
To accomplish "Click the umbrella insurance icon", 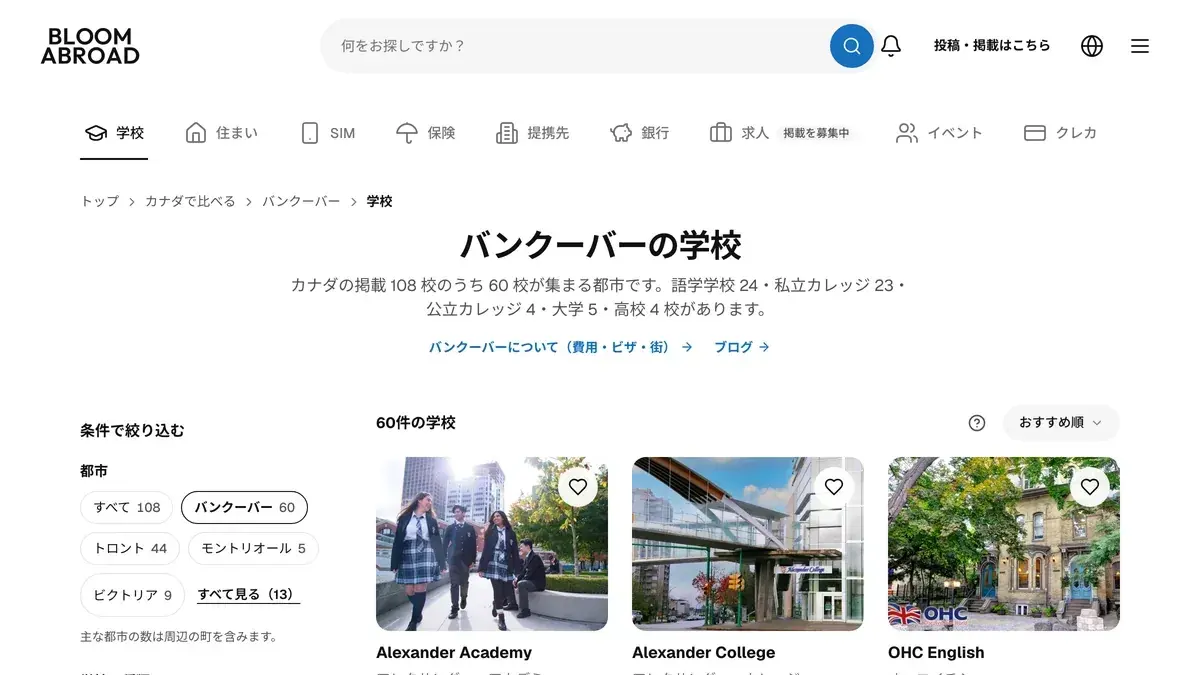I will coord(407,133).
